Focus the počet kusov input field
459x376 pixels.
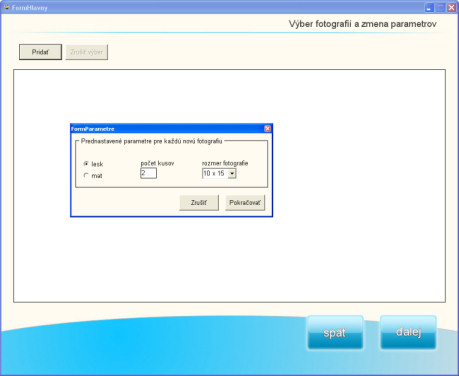pyautogui.click(x=148, y=173)
